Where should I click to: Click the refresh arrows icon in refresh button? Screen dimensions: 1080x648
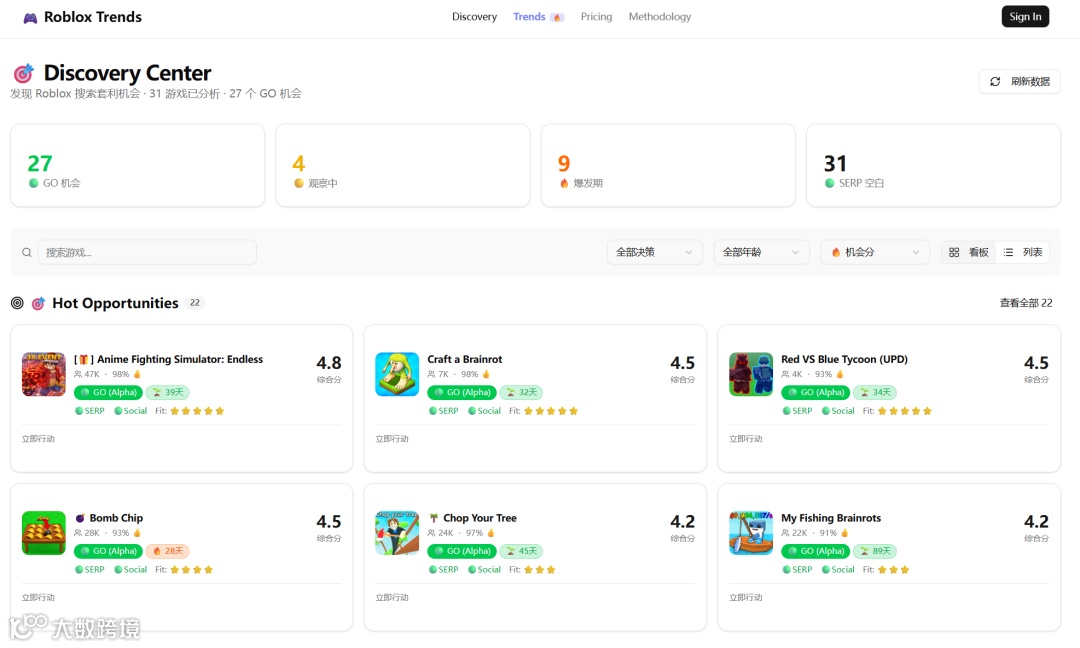[x=995, y=81]
